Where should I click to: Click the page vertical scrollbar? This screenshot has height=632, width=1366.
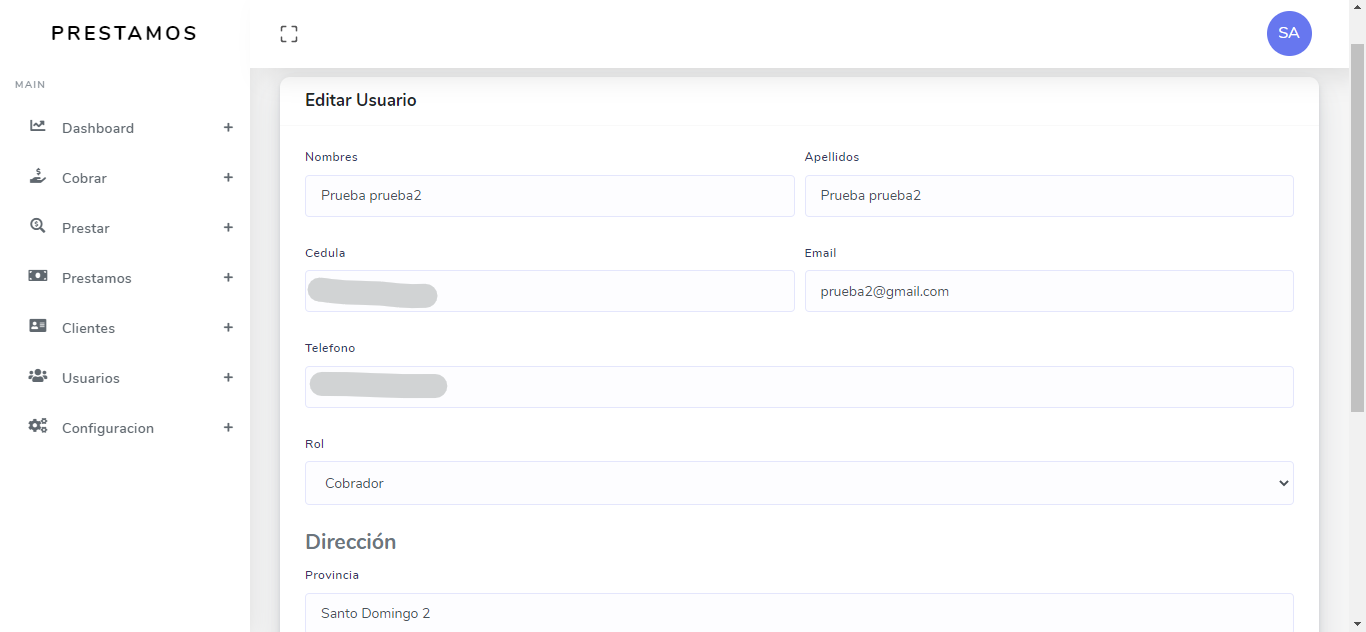tap(1357, 228)
